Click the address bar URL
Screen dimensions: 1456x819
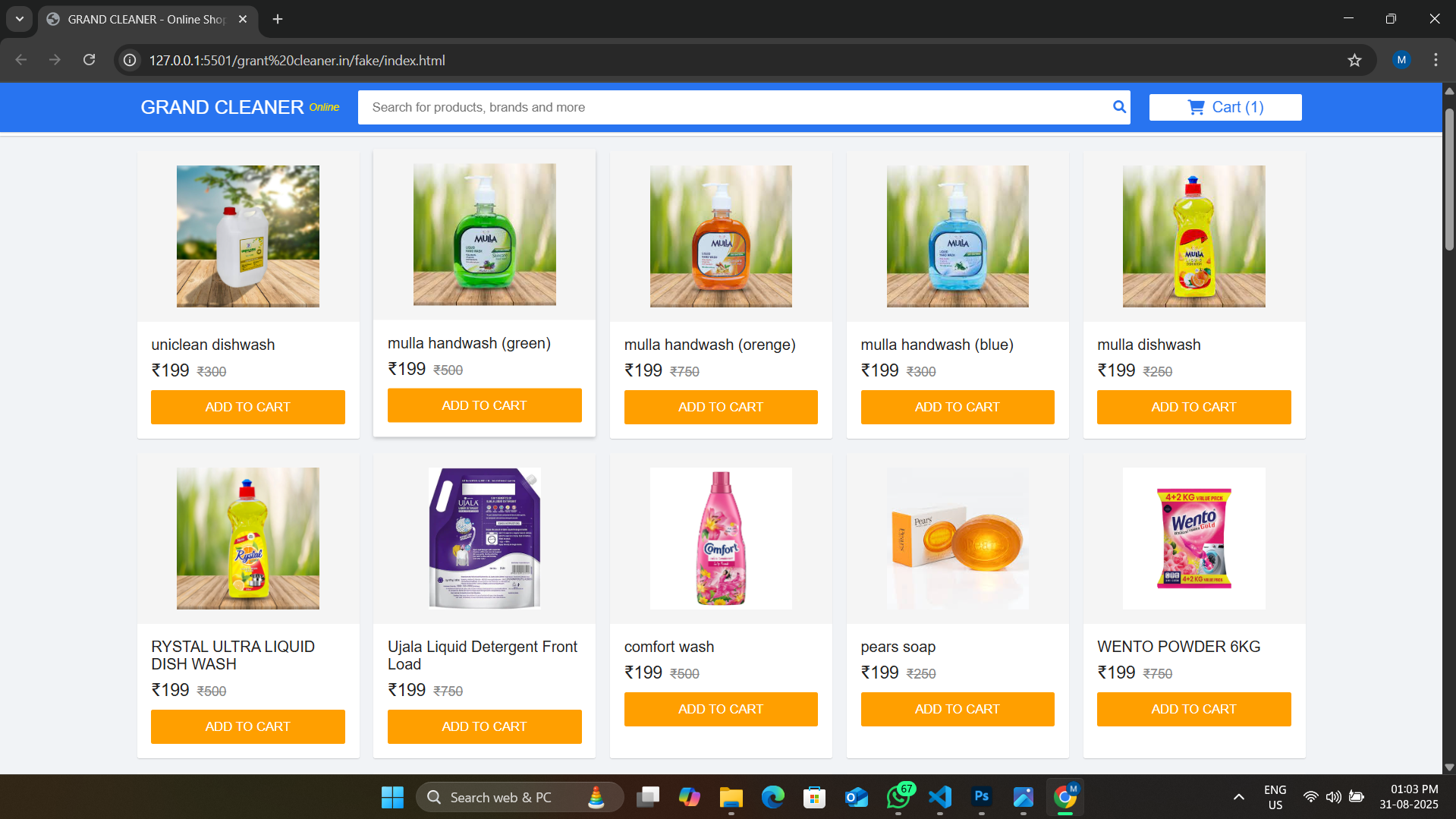[x=297, y=60]
